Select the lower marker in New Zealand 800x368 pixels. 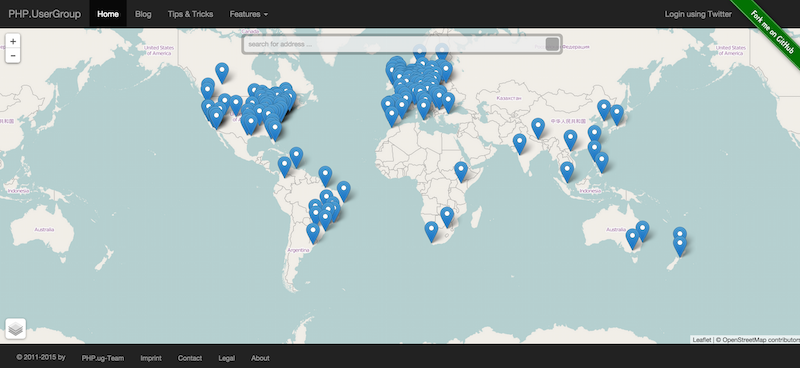680,247
